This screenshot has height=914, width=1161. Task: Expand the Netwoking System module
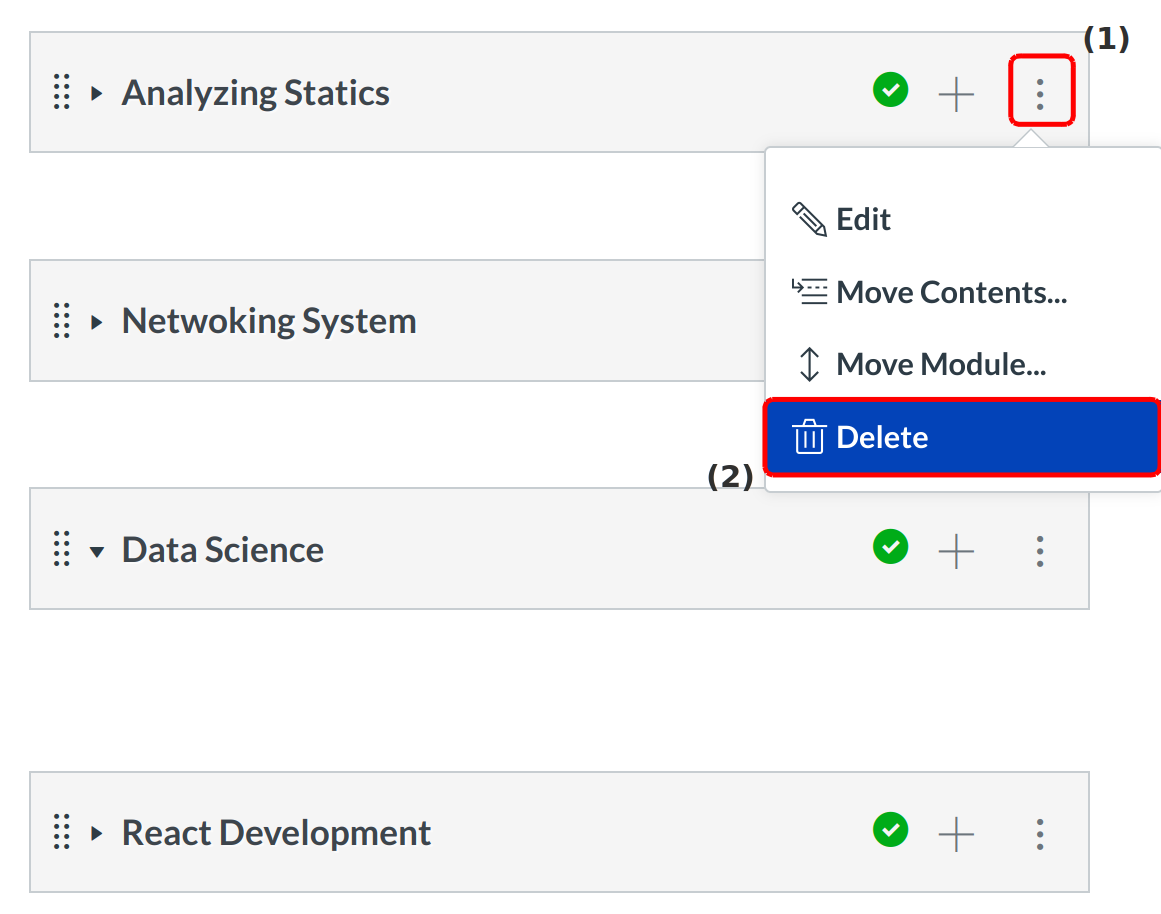97,322
